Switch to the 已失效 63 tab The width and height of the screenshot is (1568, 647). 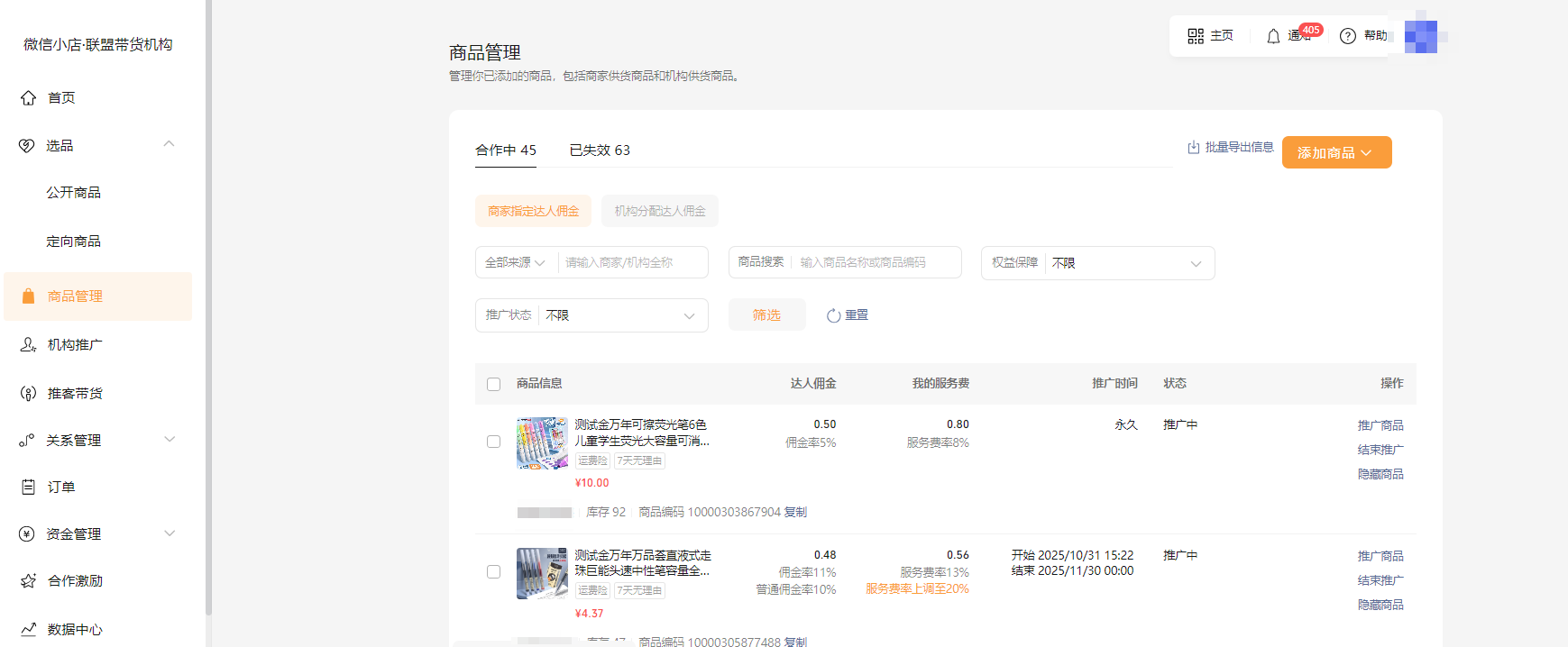click(600, 150)
